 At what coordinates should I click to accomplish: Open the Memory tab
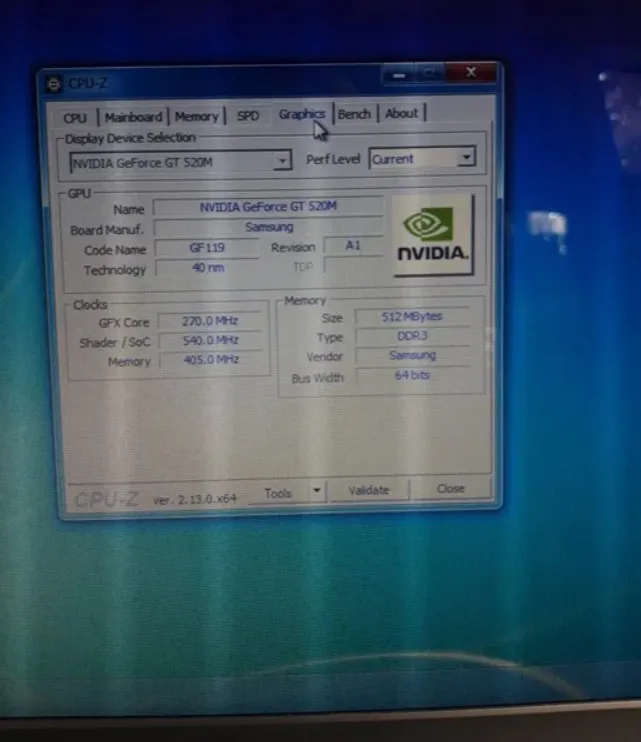(x=197, y=116)
